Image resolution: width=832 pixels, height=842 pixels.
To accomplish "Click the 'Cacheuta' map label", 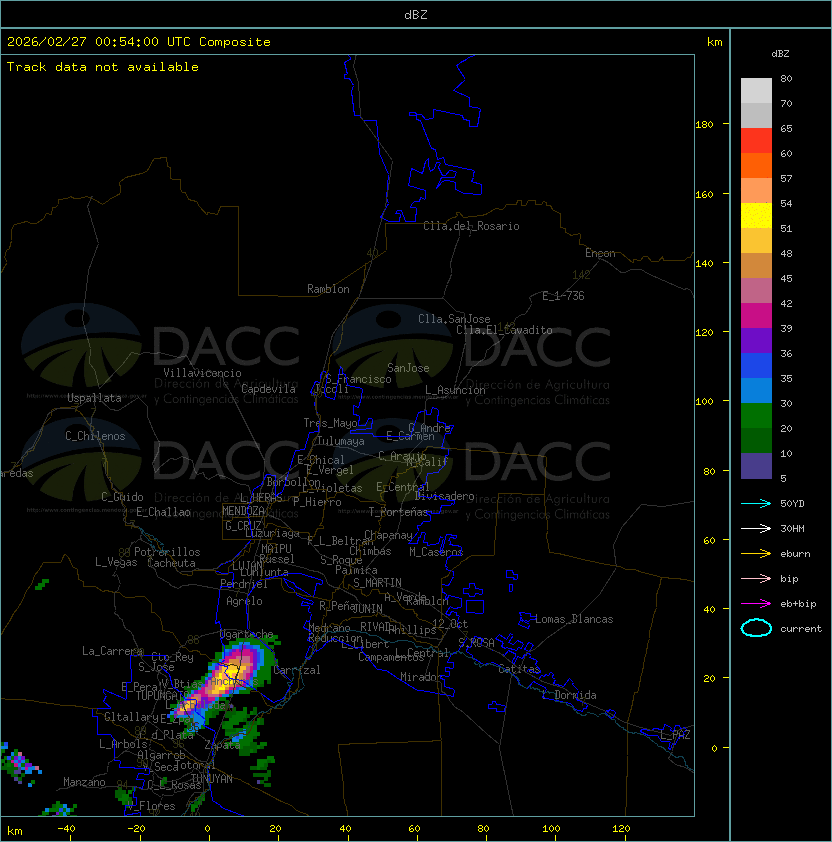I will tap(171, 563).
